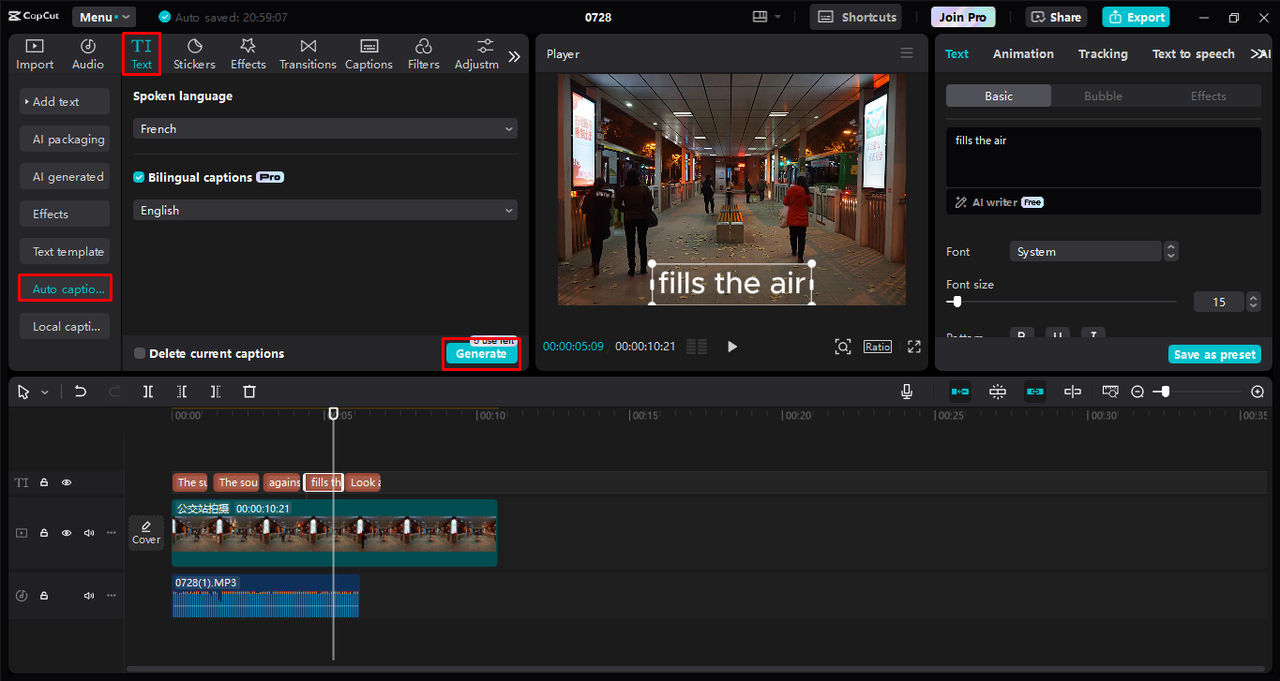Open the player hamburger menu
This screenshot has width=1280, height=681.
pos(907,54)
